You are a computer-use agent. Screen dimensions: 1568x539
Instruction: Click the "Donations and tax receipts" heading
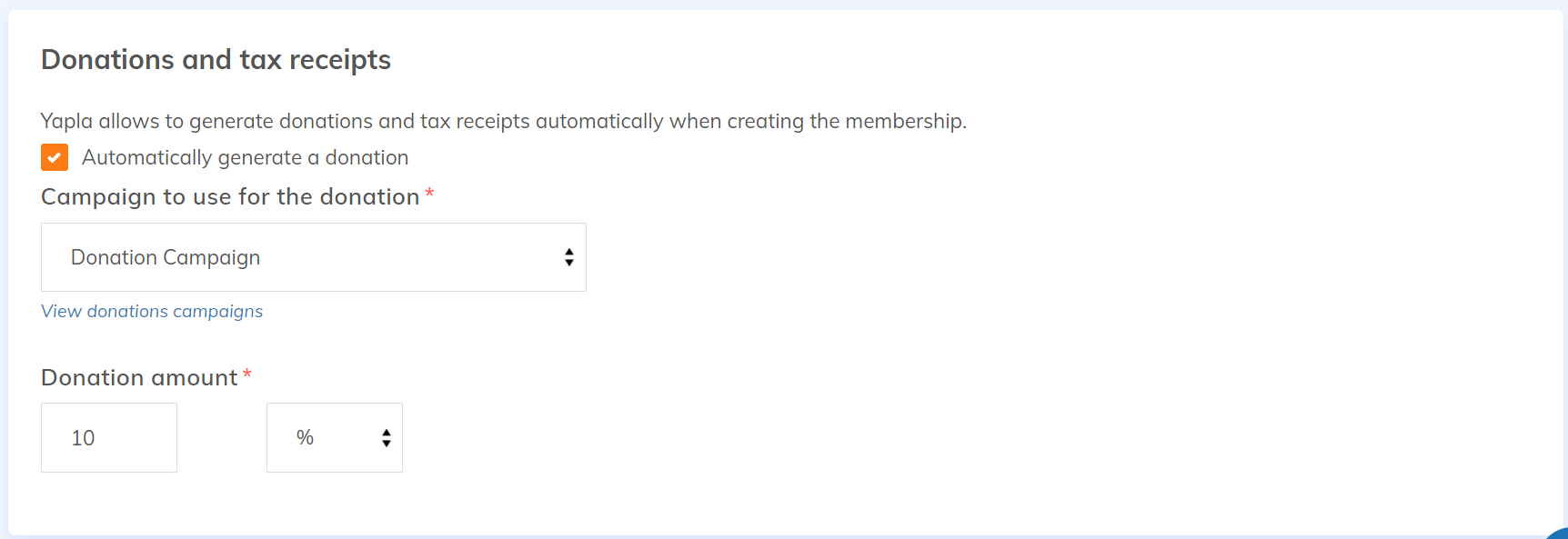click(216, 60)
